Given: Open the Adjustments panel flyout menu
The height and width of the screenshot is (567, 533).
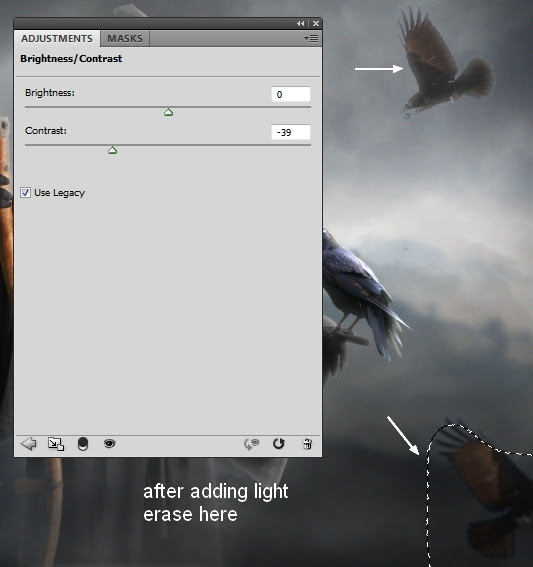Looking at the screenshot, I should [311, 38].
